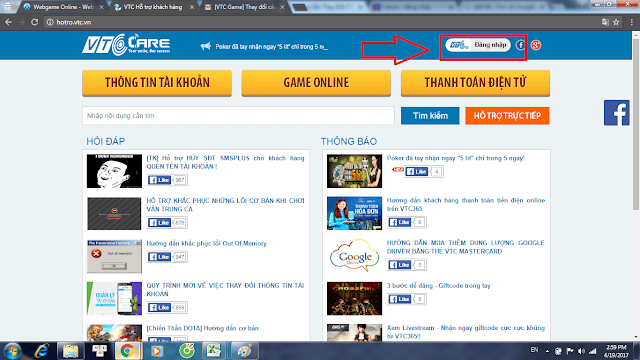Open the translate page icon in address bar
Viewport: 640px width, 360px height.
[x=605, y=22]
